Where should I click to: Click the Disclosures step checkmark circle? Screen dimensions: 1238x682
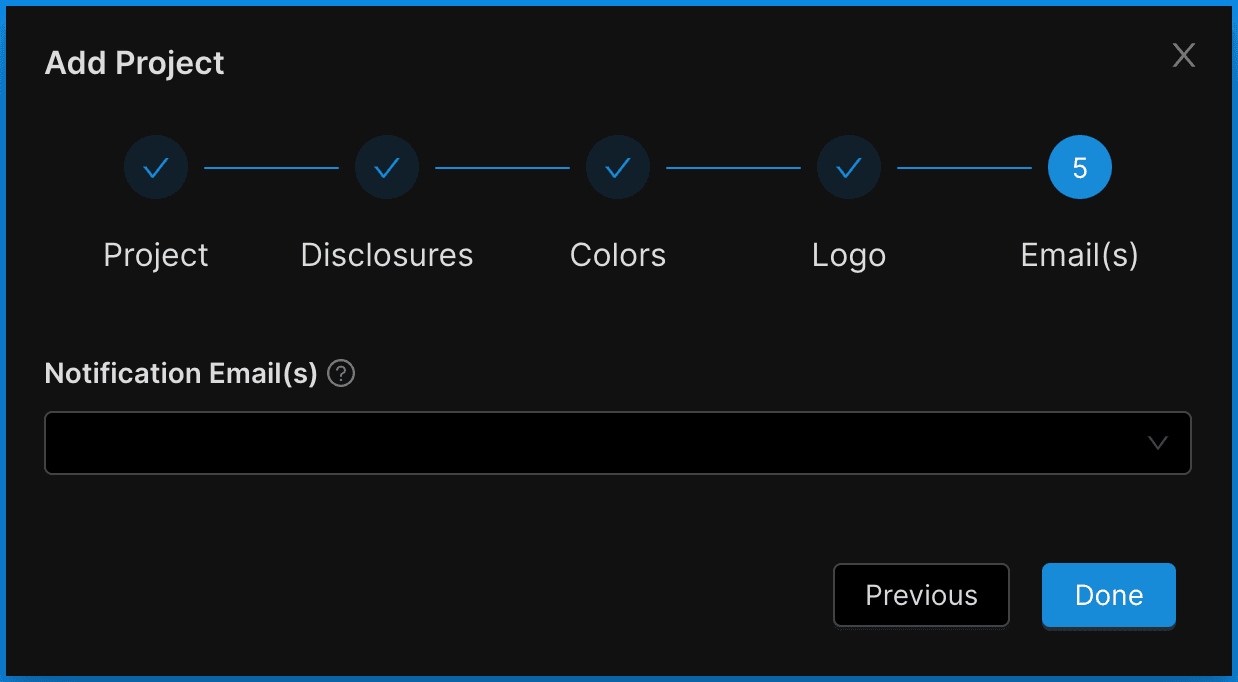(387, 168)
